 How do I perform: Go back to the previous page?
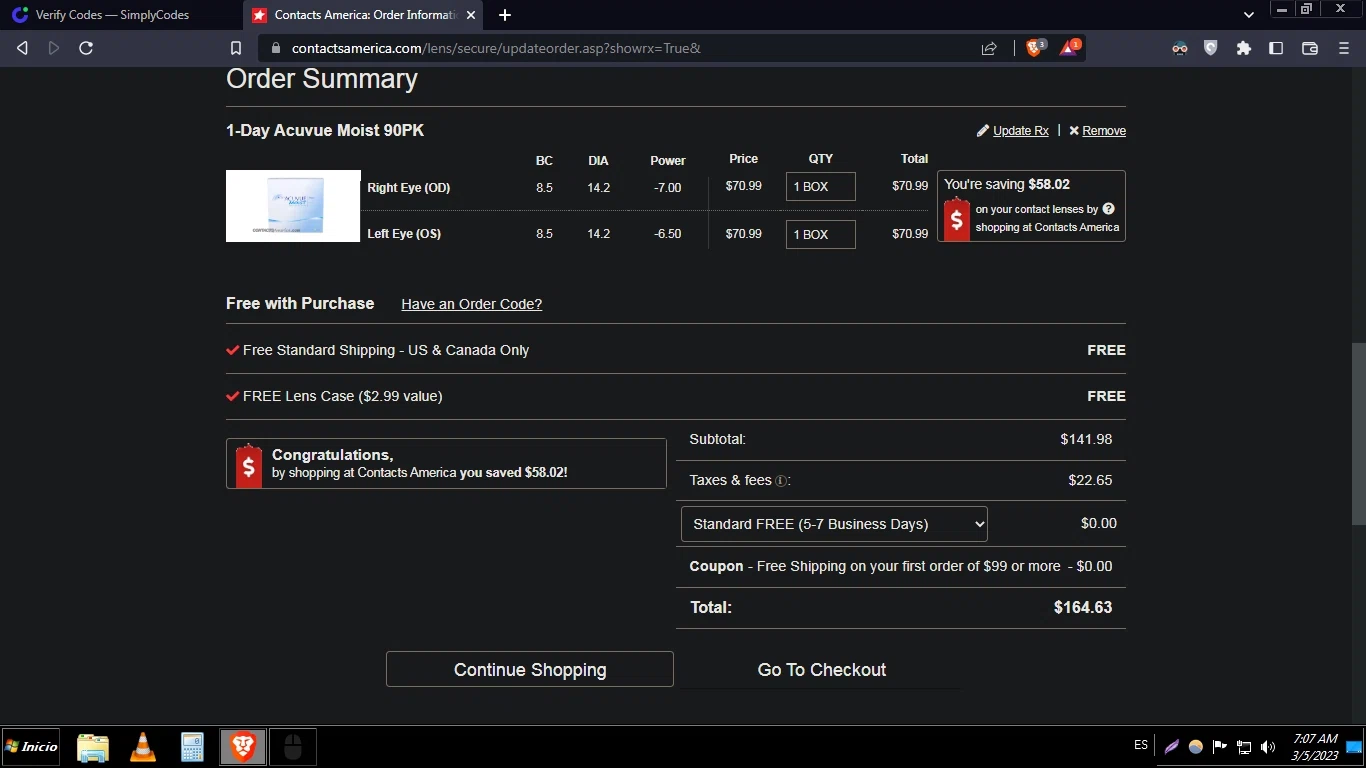point(22,48)
